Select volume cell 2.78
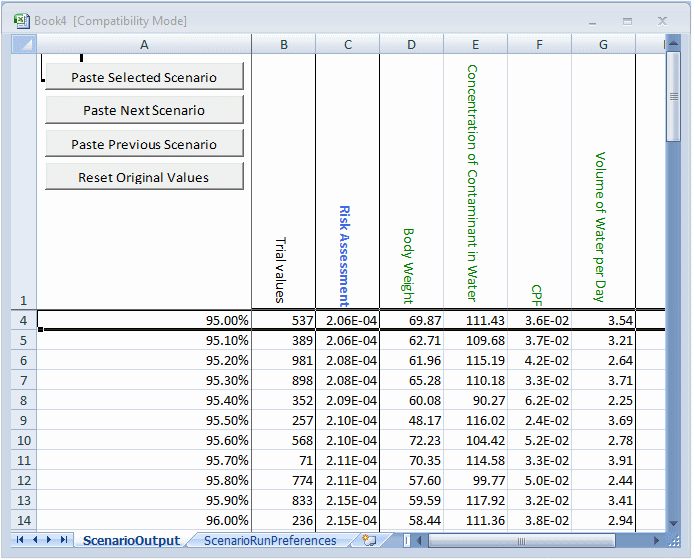Viewport: 692px width, 559px height. click(603, 440)
